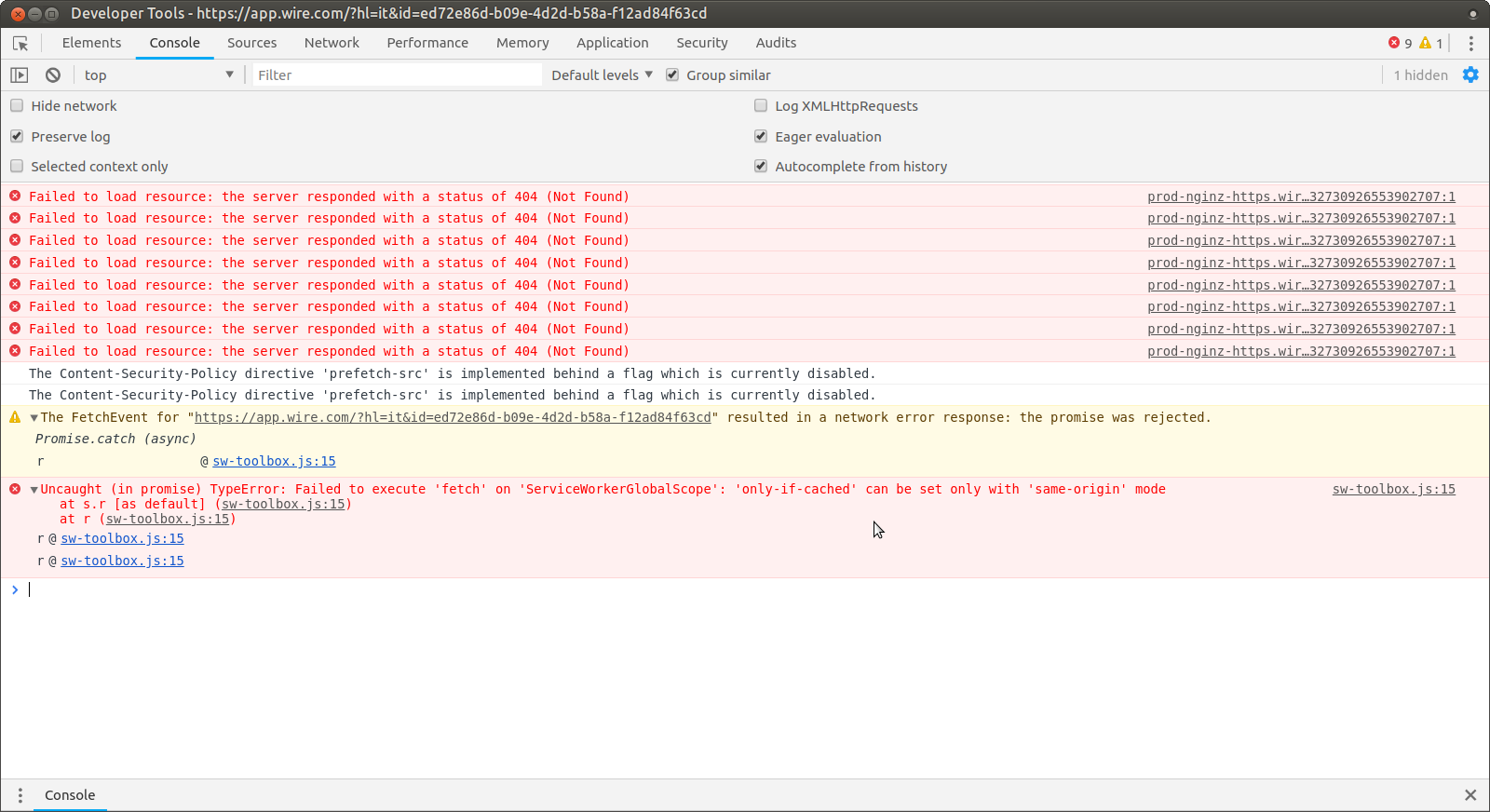Open sw-toolbox.js:15 link under Promise.catch
Image resolution: width=1490 pixels, height=812 pixels.
(274, 462)
